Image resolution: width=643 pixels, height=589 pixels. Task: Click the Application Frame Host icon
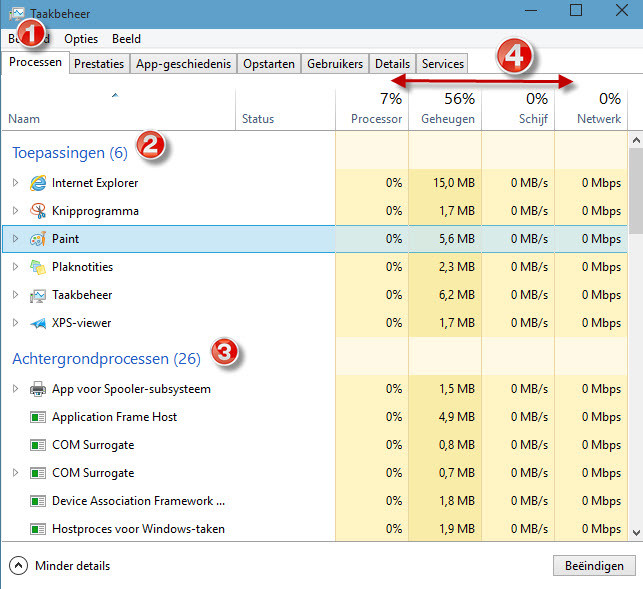pyautogui.click(x=38, y=417)
